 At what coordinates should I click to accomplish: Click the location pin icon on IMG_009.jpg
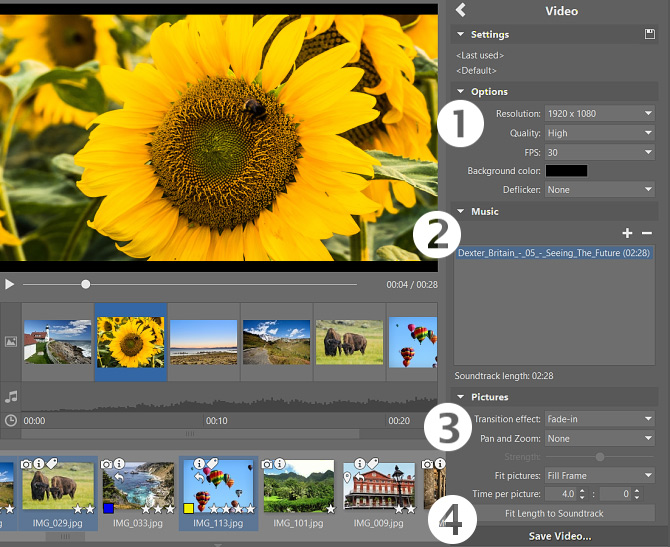347,477
